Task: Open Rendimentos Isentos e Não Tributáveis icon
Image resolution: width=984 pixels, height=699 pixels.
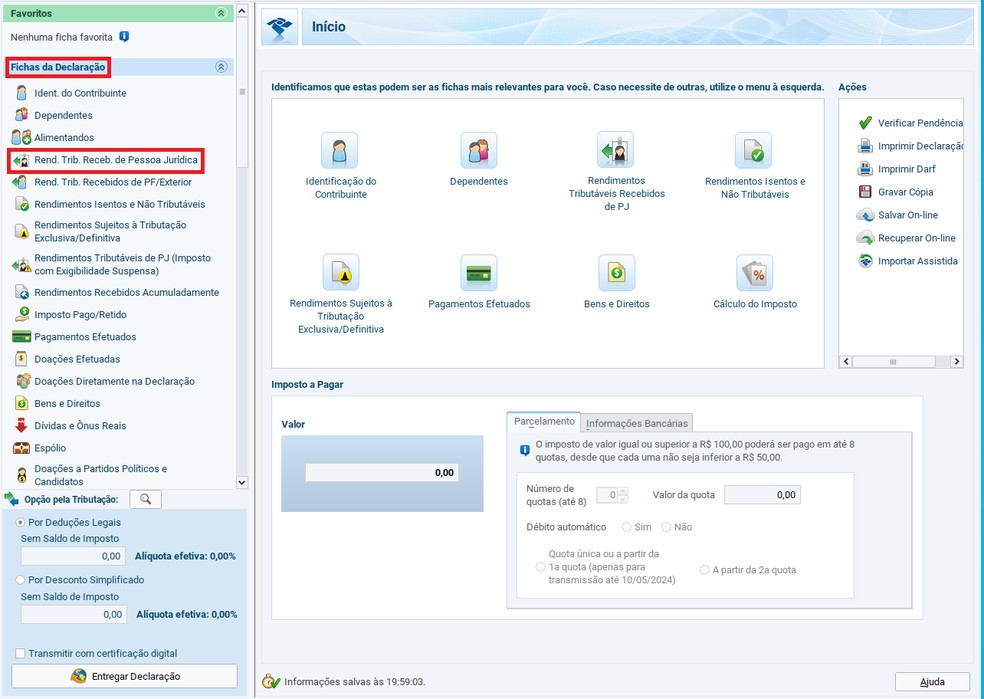Action: click(x=753, y=152)
